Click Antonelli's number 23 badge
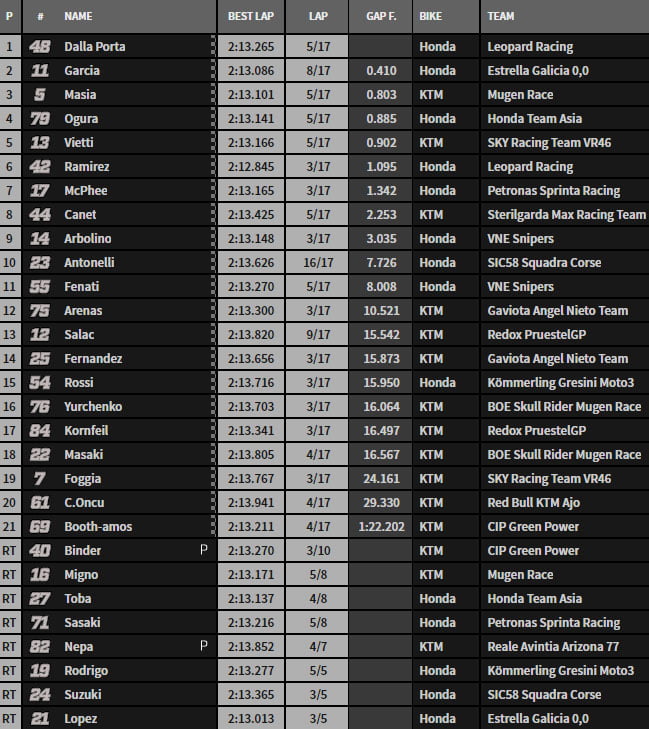Image resolution: width=649 pixels, height=729 pixels. [40, 263]
